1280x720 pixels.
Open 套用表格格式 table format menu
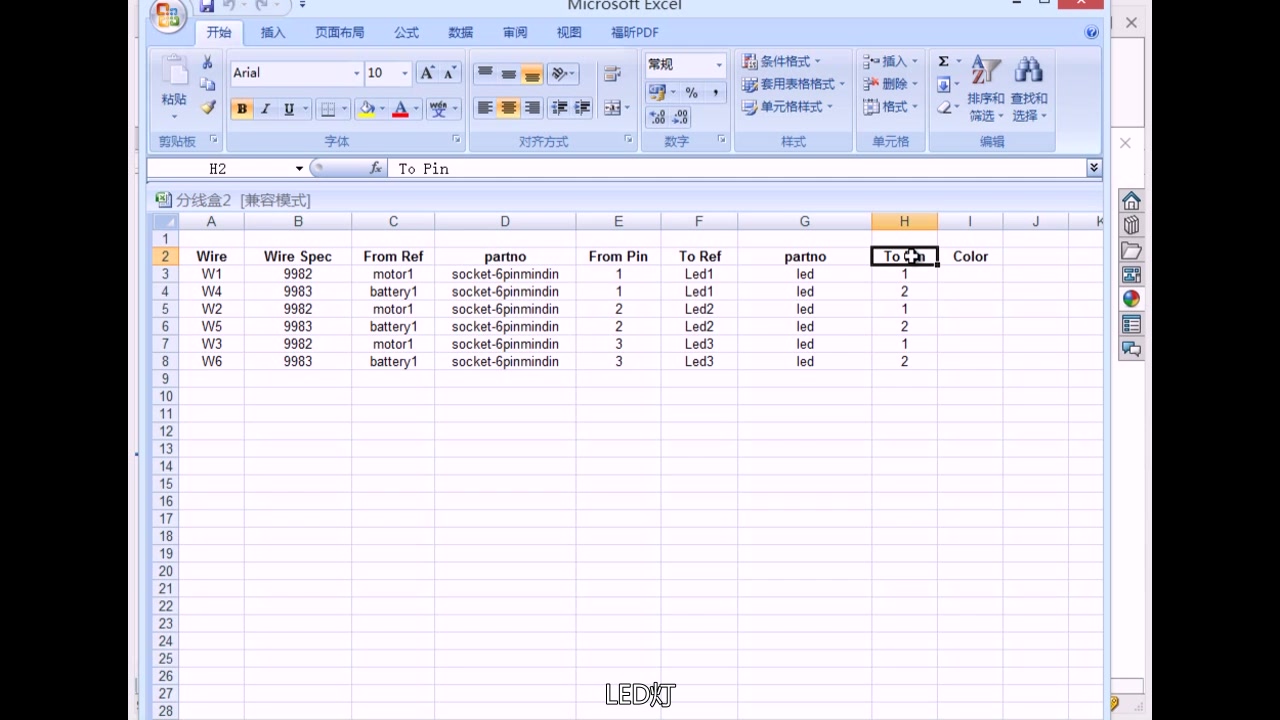793,84
